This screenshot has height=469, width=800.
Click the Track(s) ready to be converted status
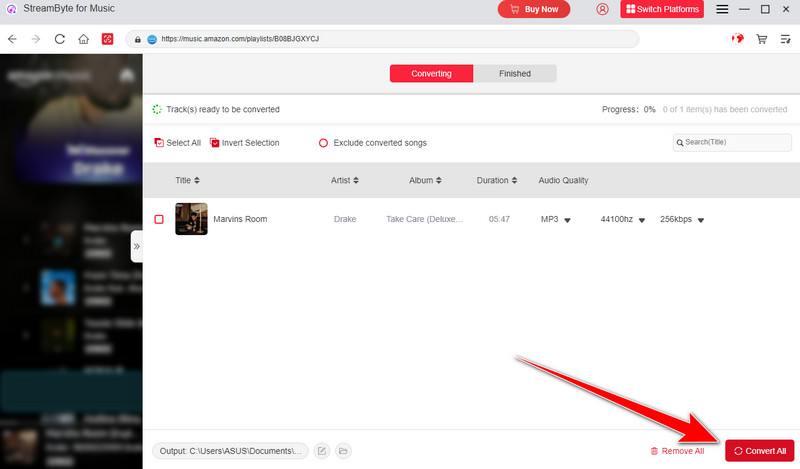point(223,109)
